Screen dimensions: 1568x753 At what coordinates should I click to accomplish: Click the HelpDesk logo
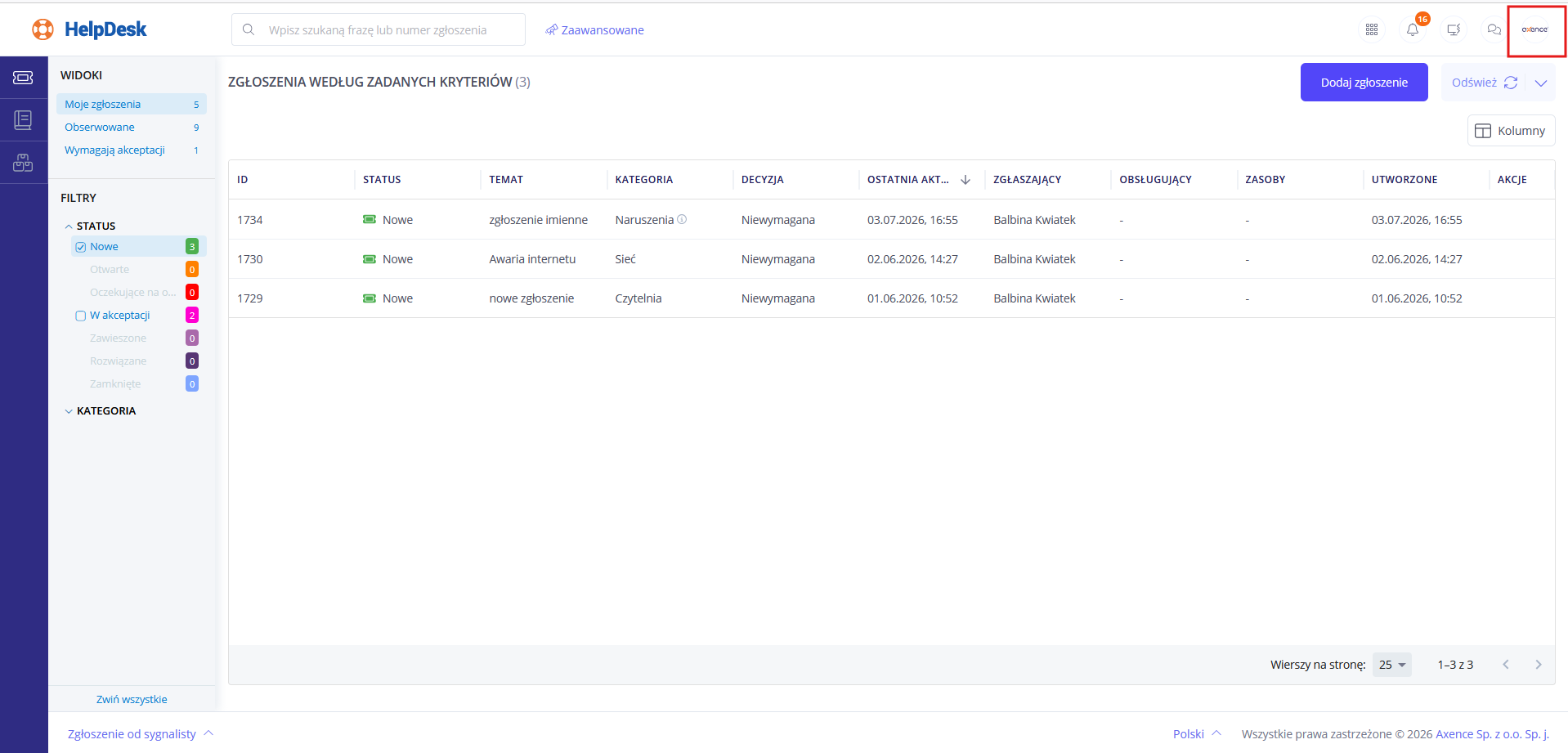[89, 29]
